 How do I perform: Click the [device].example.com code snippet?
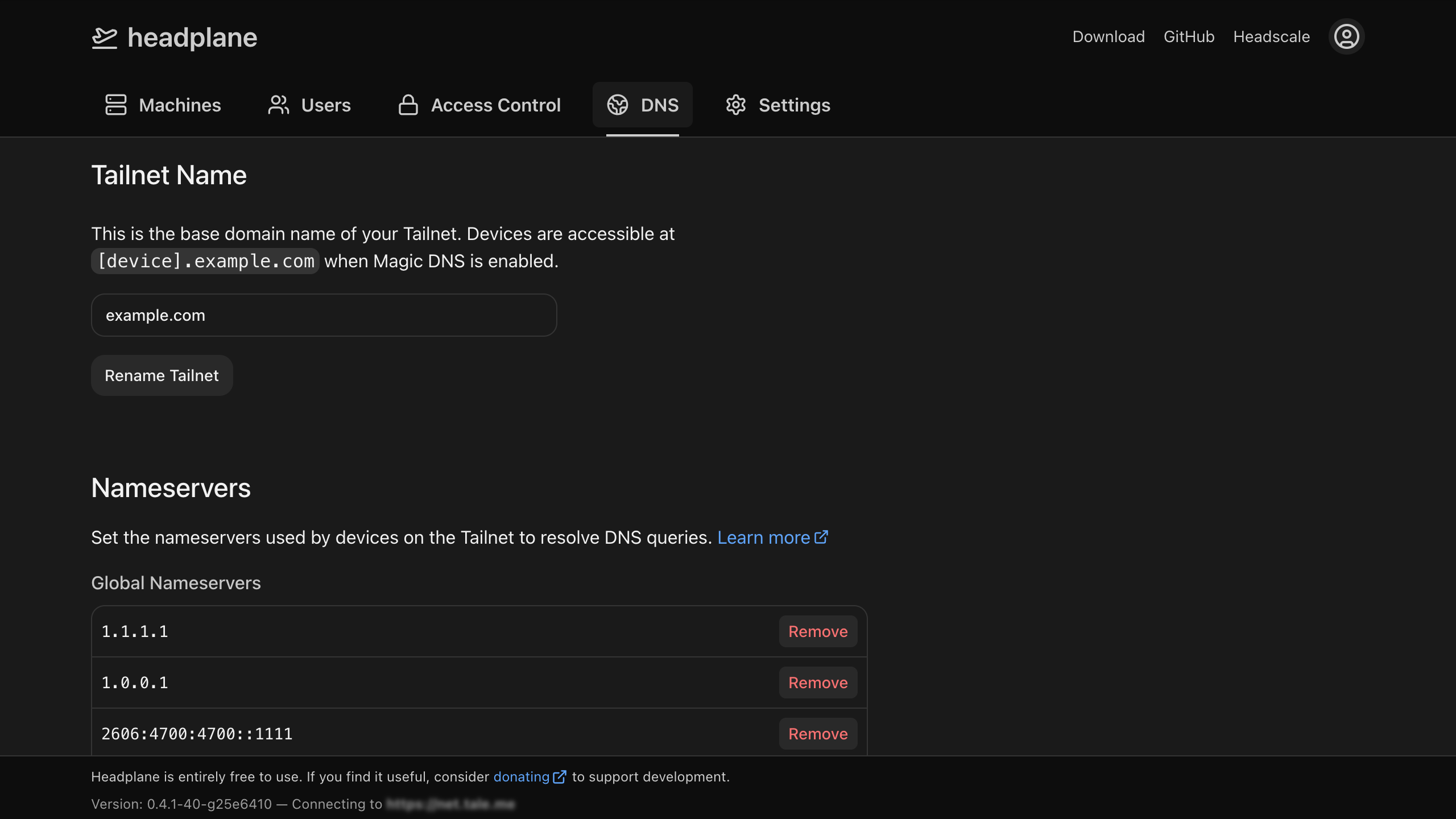pyautogui.click(x=205, y=261)
